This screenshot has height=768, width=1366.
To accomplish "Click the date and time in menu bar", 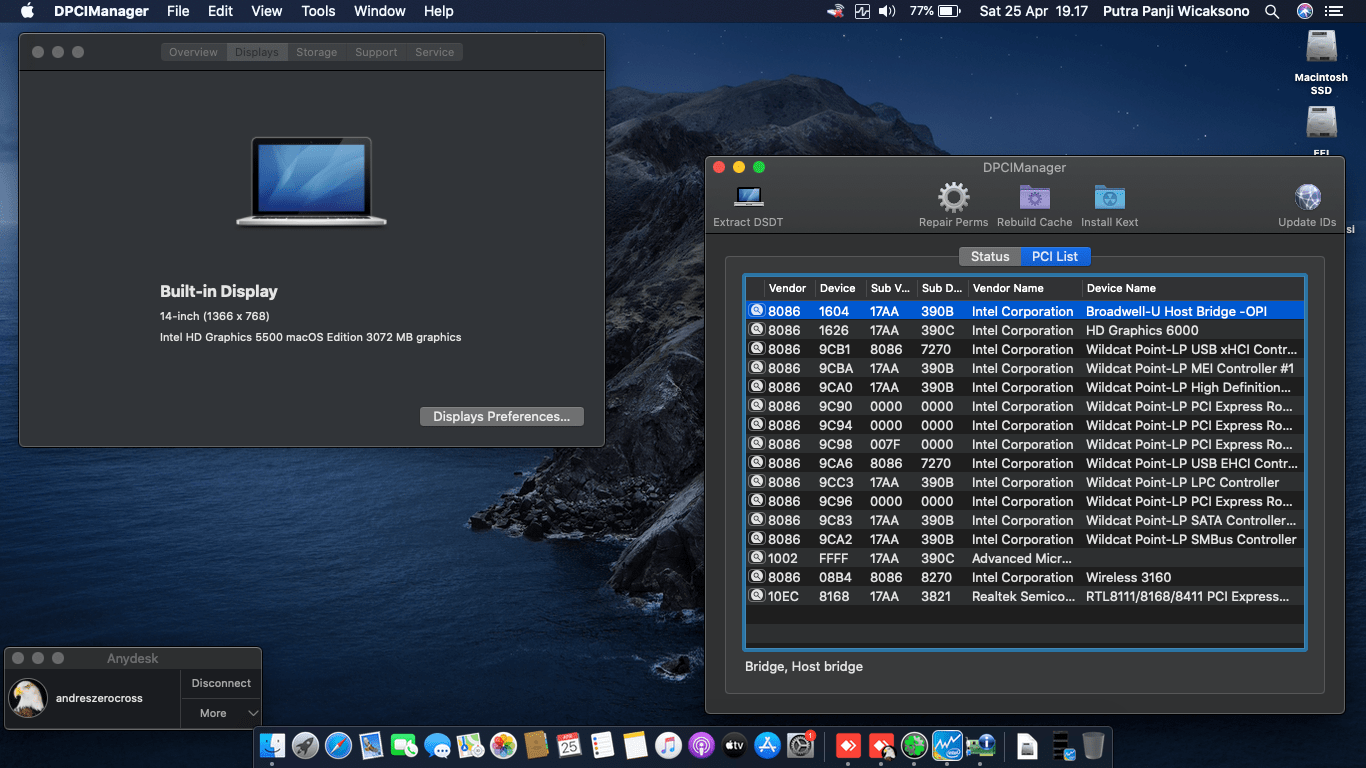I will pos(1034,11).
